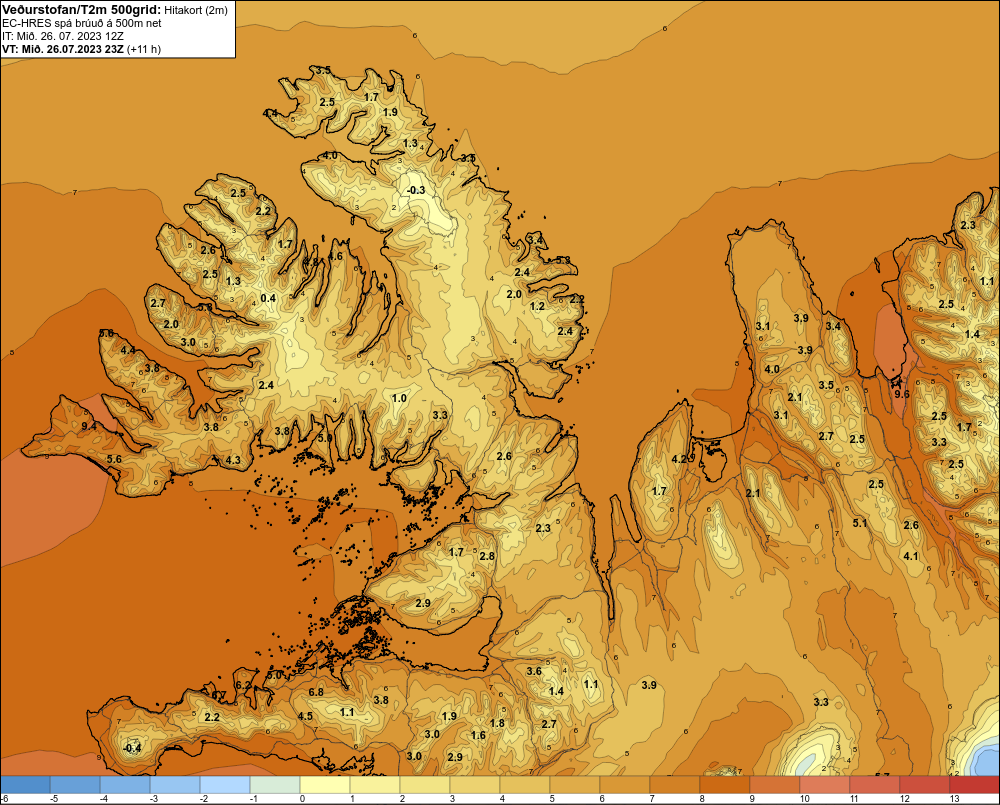Click the title text 'Veðurstofan/T2m 500grid:'
Viewport: 1000px width, 805px height.
pyautogui.click(x=82, y=10)
